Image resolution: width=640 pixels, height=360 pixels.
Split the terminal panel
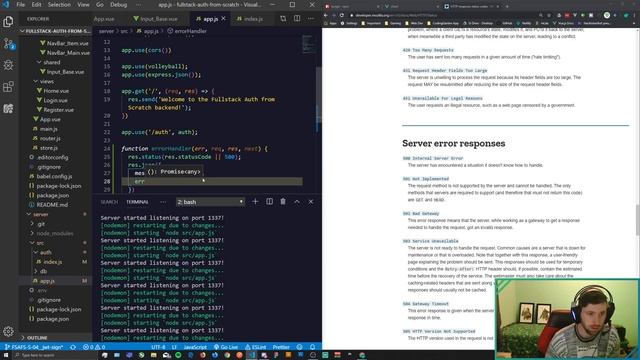tap(269, 202)
